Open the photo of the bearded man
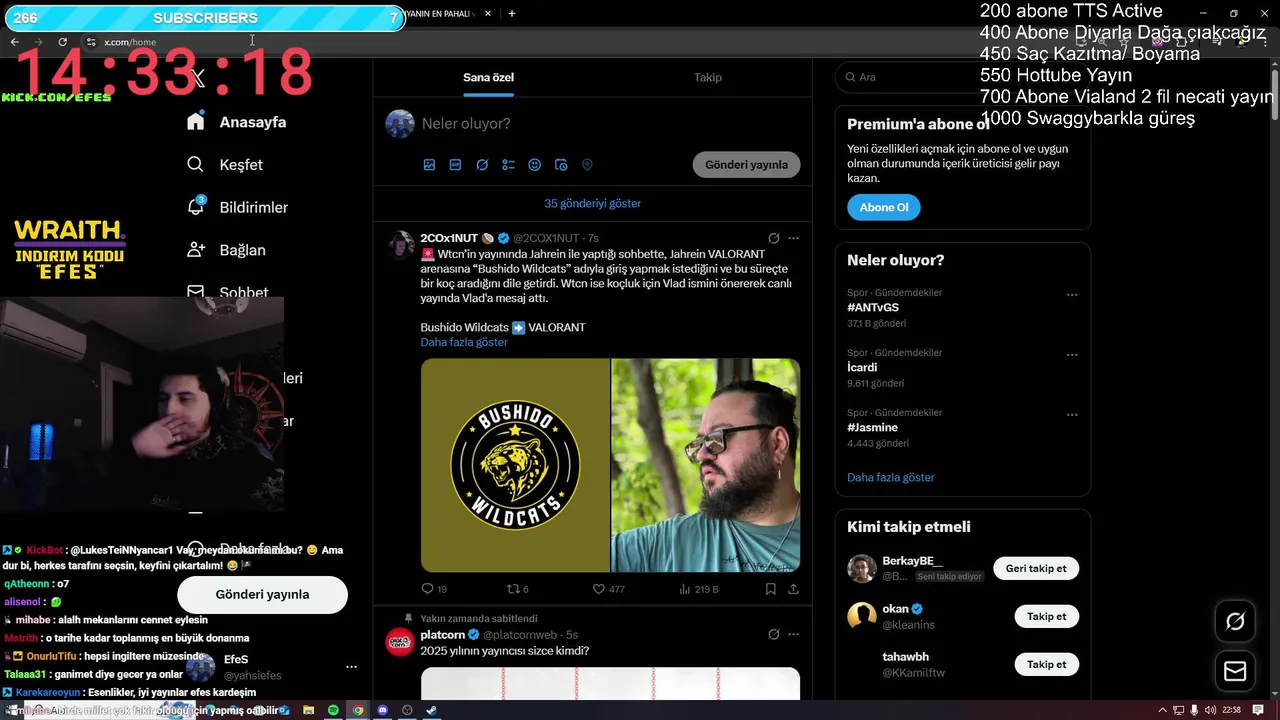 click(706, 465)
